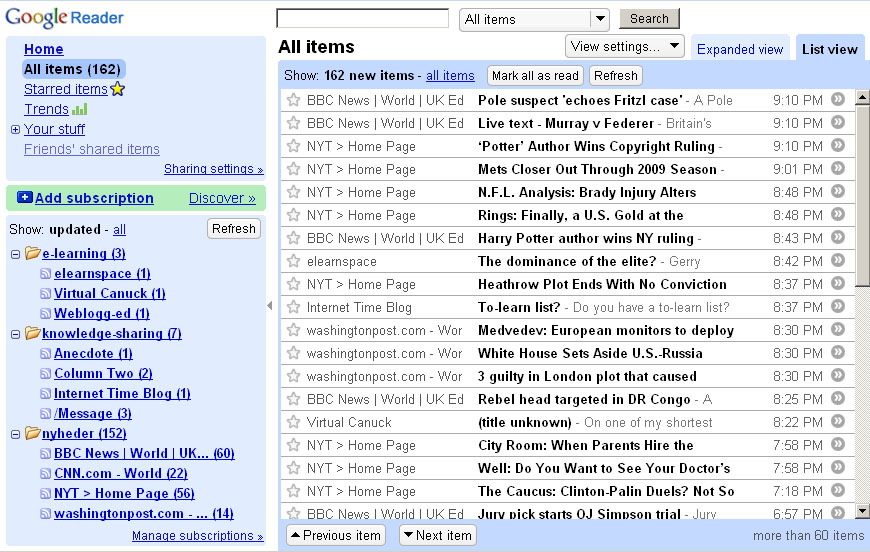This screenshot has width=870, height=552.
Task: Collapse the knowledge-sharing folder tree
Action: pyautogui.click(x=16, y=334)
